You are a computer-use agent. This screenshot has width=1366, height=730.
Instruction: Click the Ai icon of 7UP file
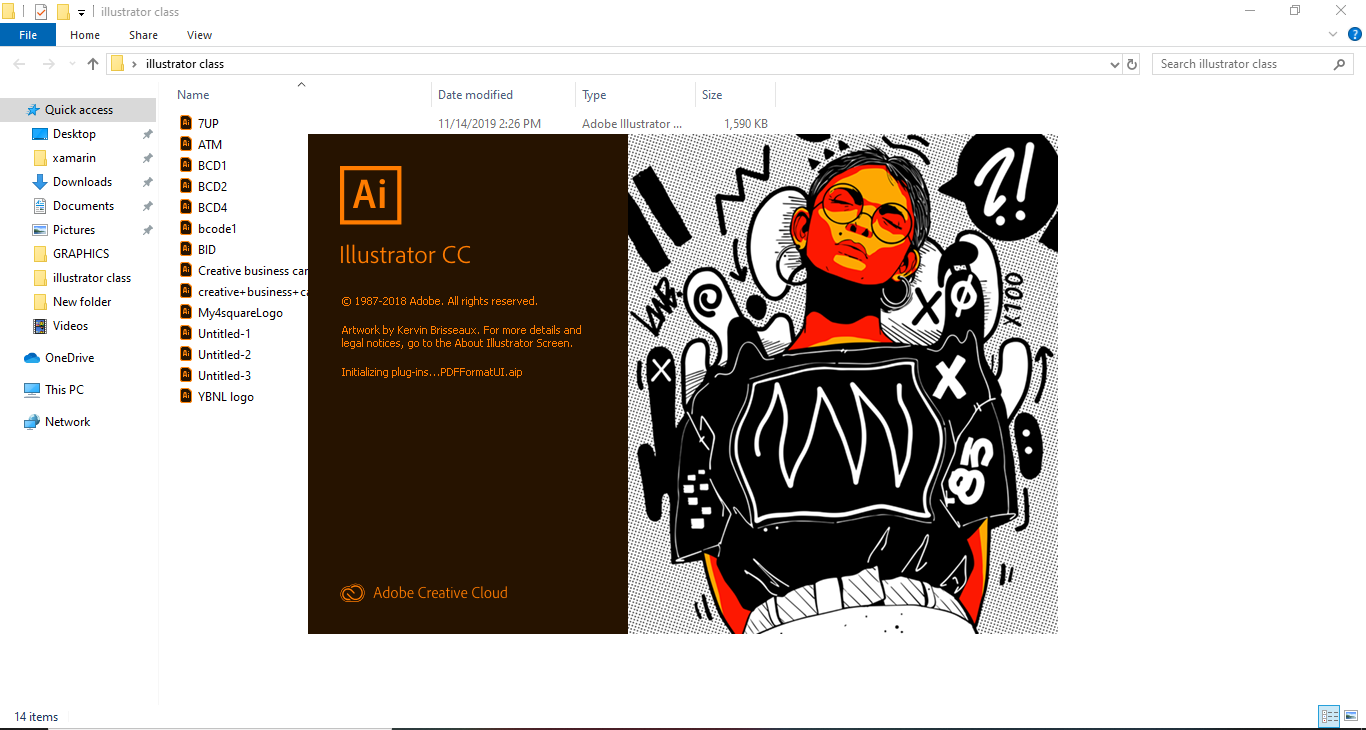pos(186,123)
